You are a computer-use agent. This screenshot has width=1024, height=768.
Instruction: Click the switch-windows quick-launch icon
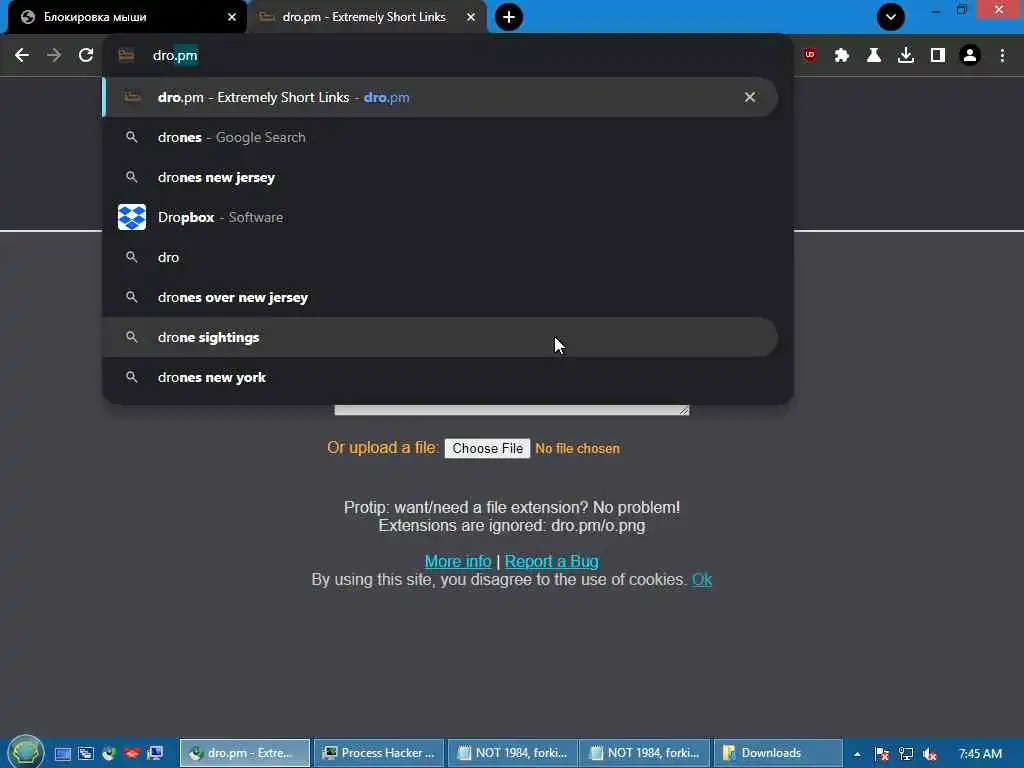pos(86,754)
